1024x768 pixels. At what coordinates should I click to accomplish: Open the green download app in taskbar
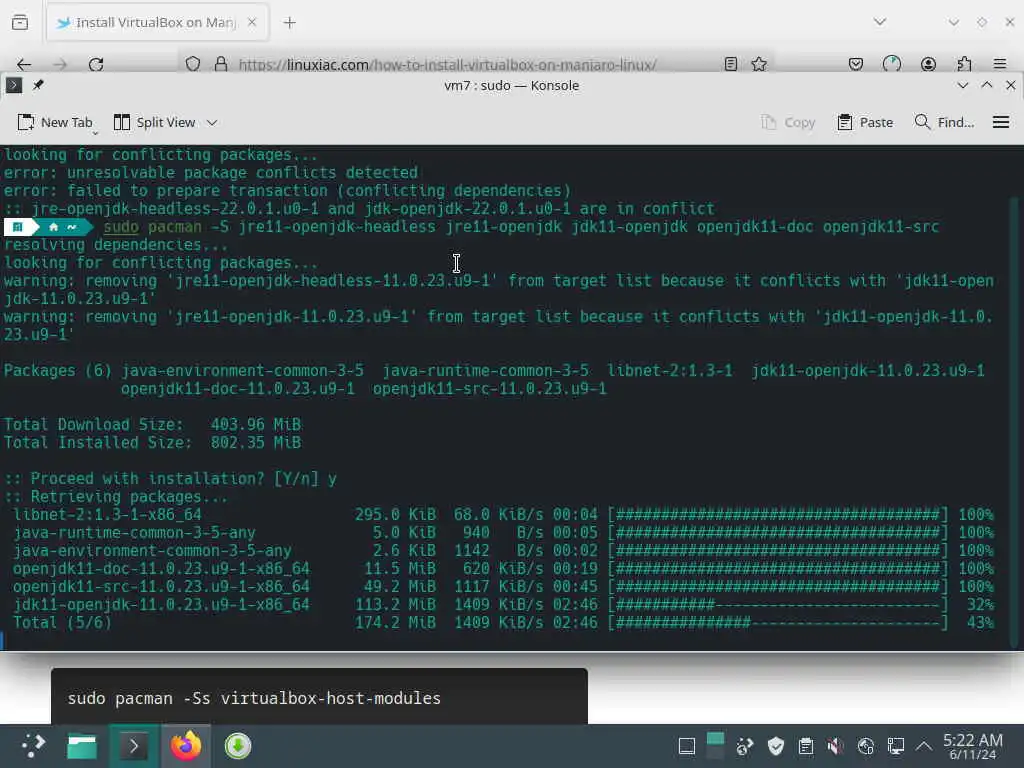[x=238, y=746]
